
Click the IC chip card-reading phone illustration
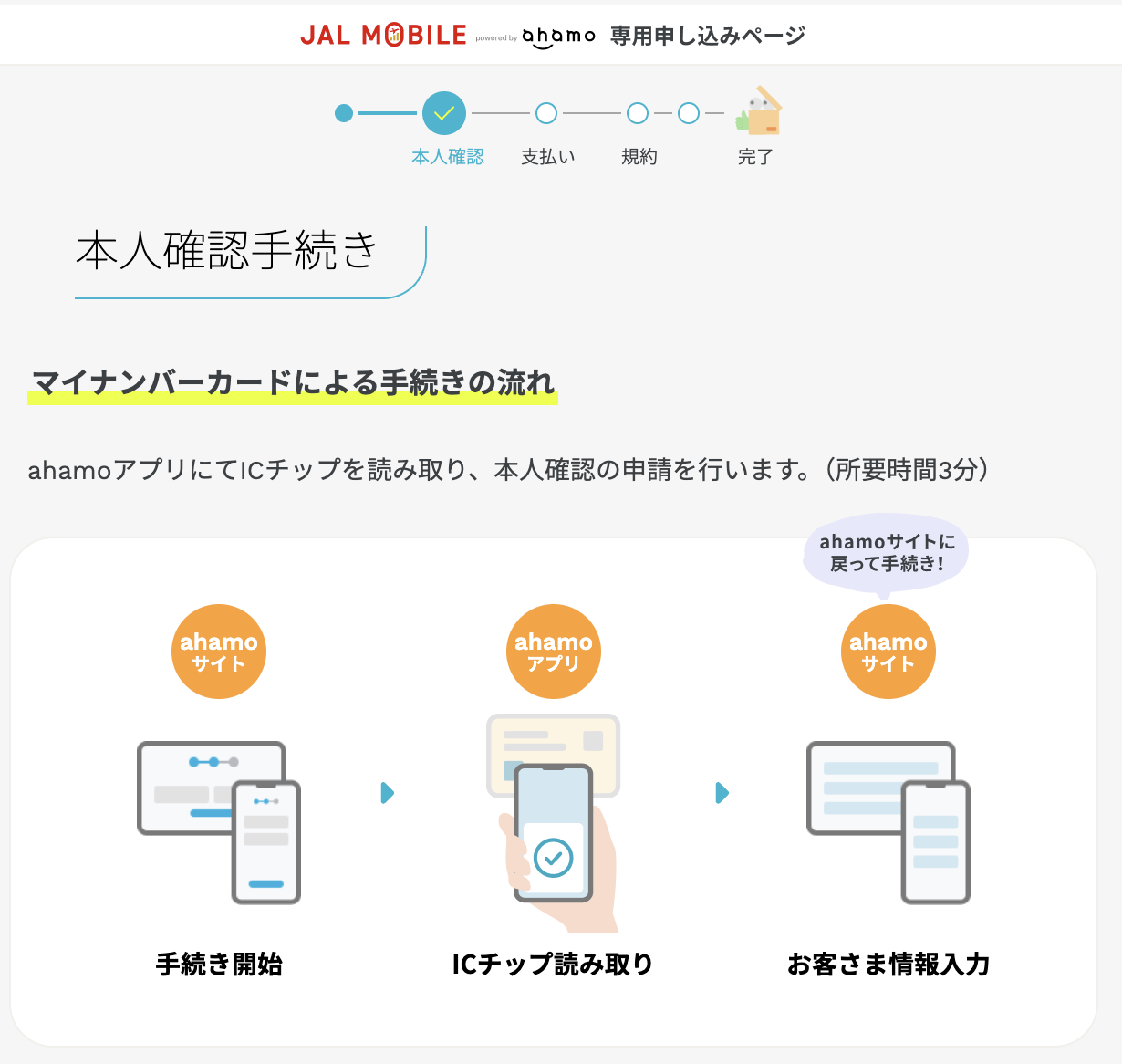(x=554, y=822)
